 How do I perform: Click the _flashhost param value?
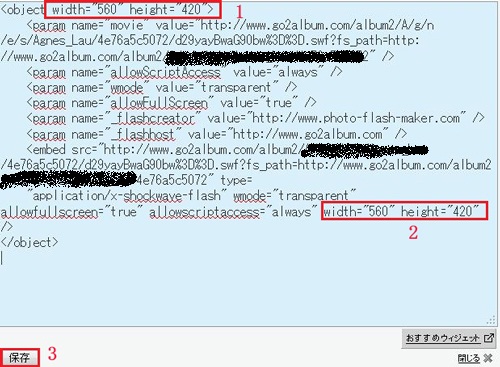coord(308,134)
